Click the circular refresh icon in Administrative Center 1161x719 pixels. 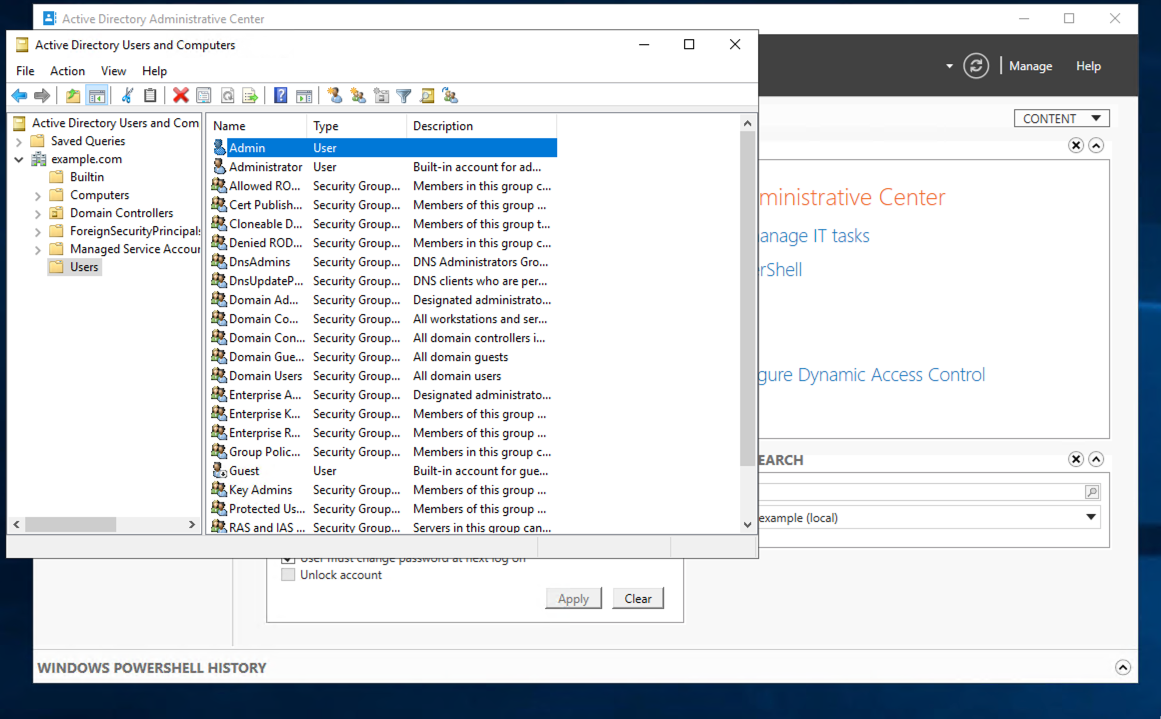976,66
